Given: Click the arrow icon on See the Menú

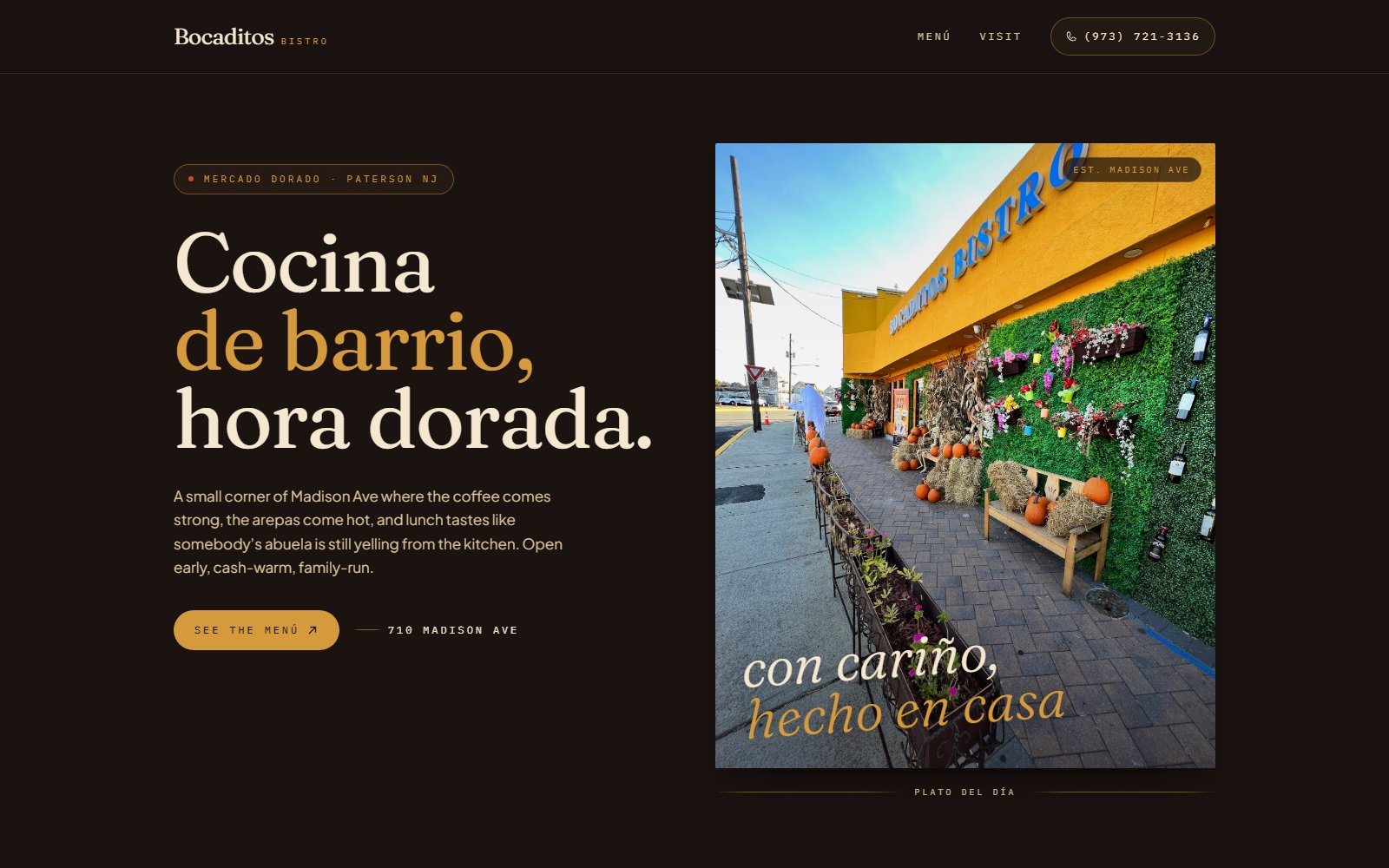Looking at the screenshot, I should click(x=313, y=630).
